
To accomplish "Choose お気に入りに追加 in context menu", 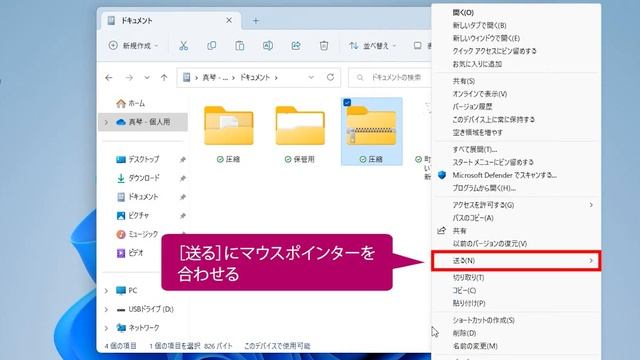I will click(477, 64).
